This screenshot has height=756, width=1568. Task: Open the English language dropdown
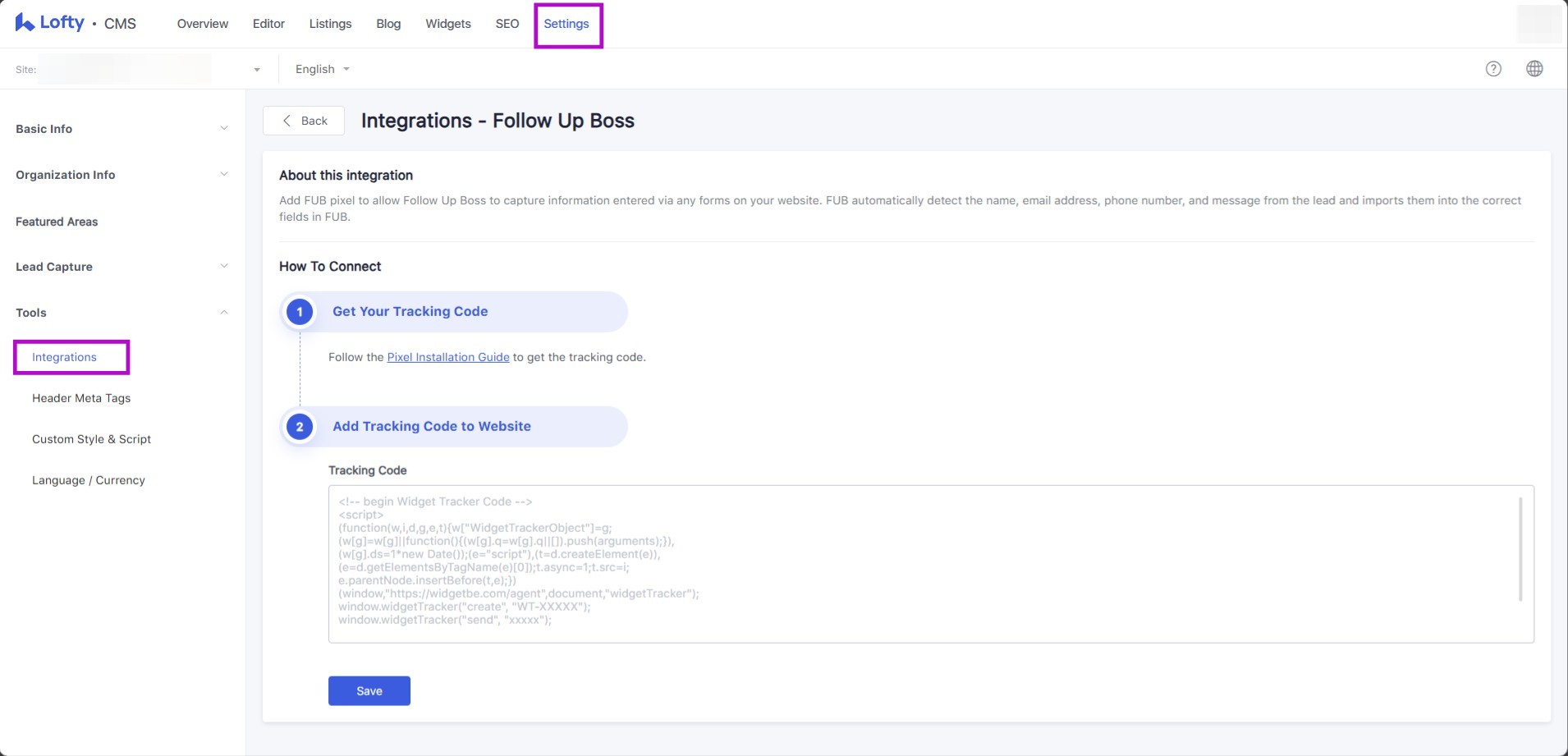(322, 69)
